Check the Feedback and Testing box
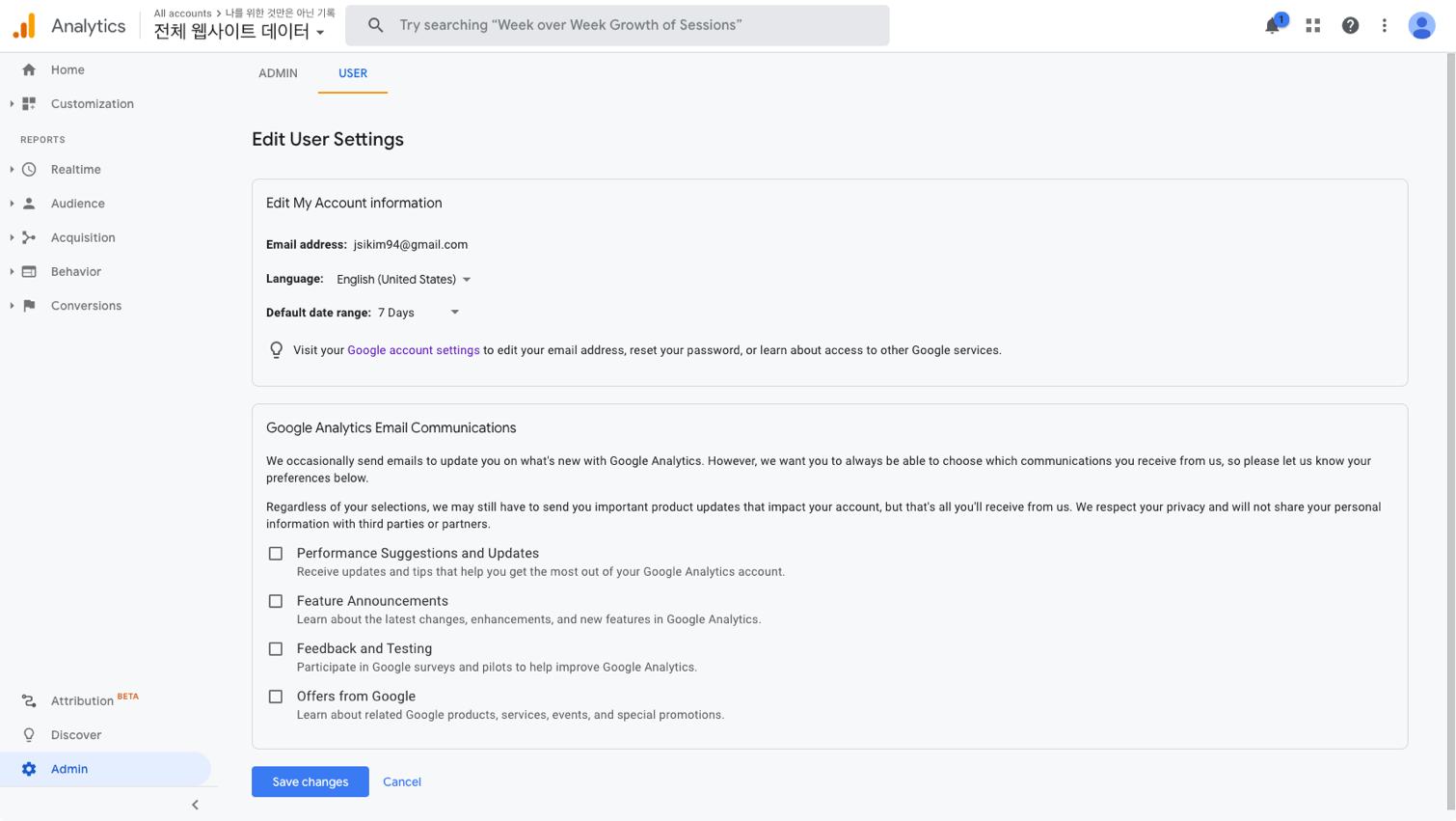The height and width of the screenshot is (821, 1456). 276,649
